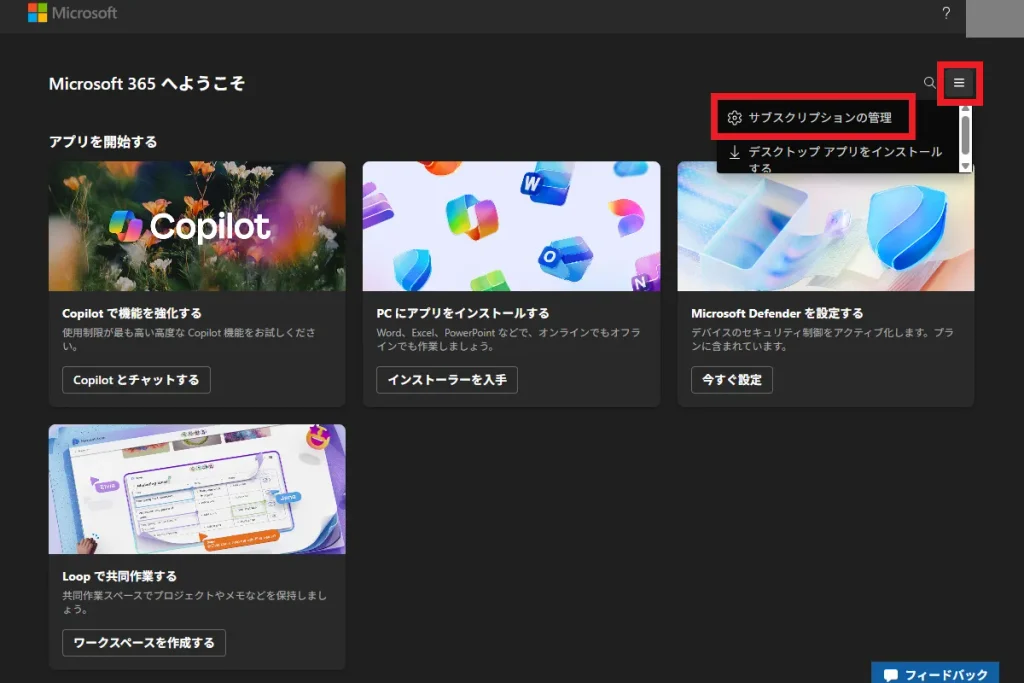The image size is (1024, 683).
Task: Click the Loop で共同作業する heading
Action: tap(120, 577)
